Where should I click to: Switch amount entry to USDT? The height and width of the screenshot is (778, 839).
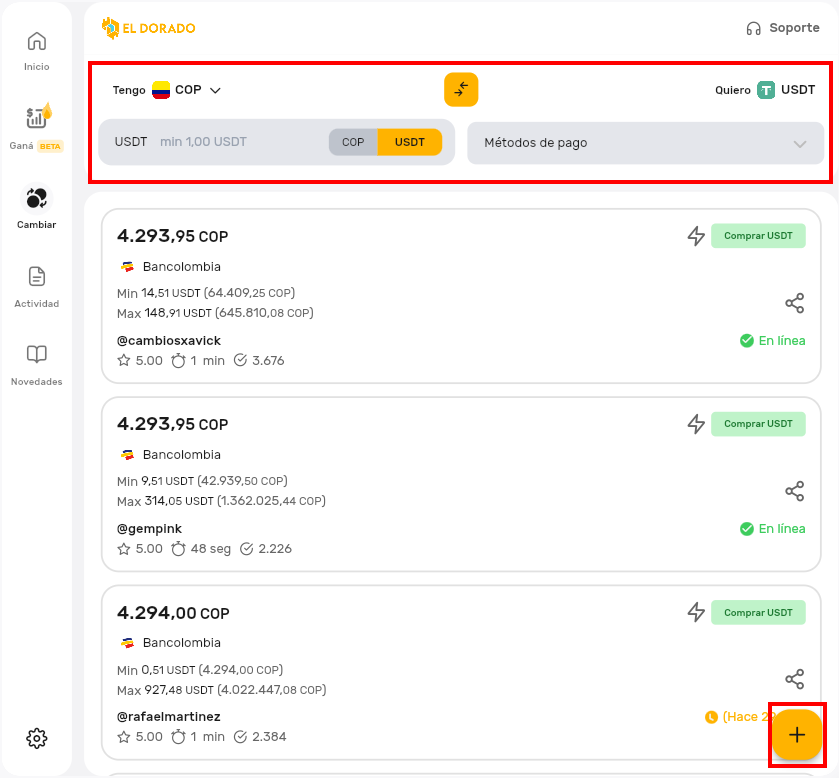click(410, 142)
